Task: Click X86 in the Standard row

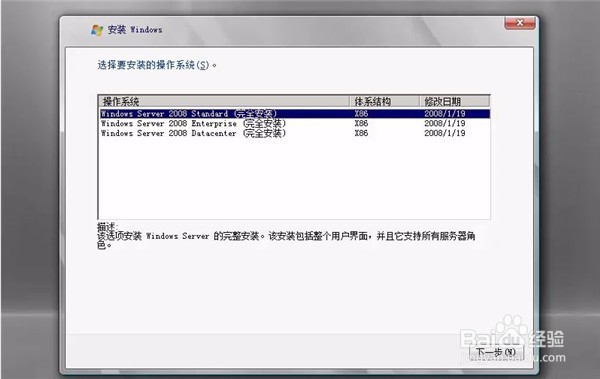Action: [x=361, y=114]
